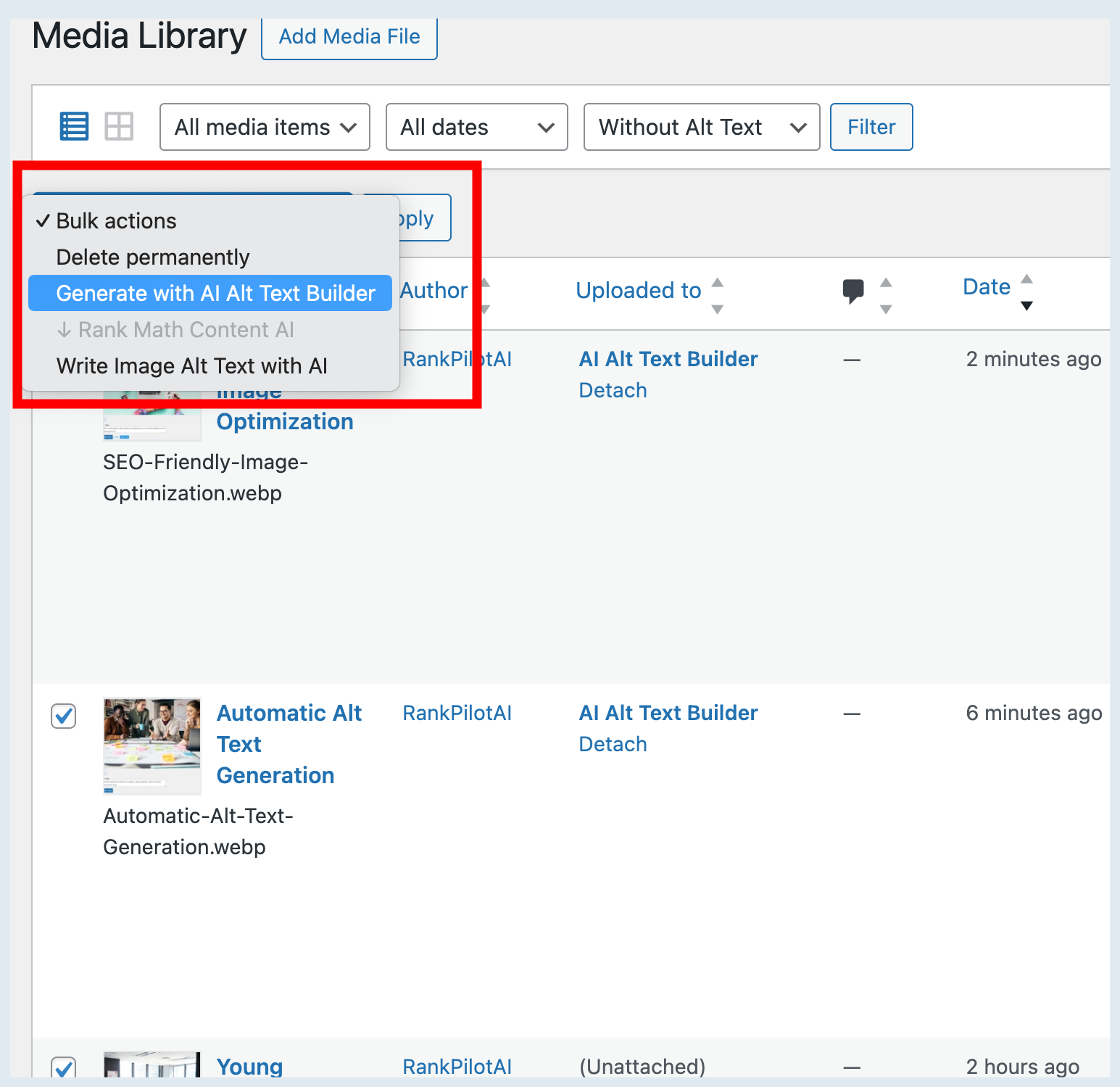1120x1087 pixels.
Task: Open AI Alt Text Builder link, 2 minutes row
Action: click(668, 359)
